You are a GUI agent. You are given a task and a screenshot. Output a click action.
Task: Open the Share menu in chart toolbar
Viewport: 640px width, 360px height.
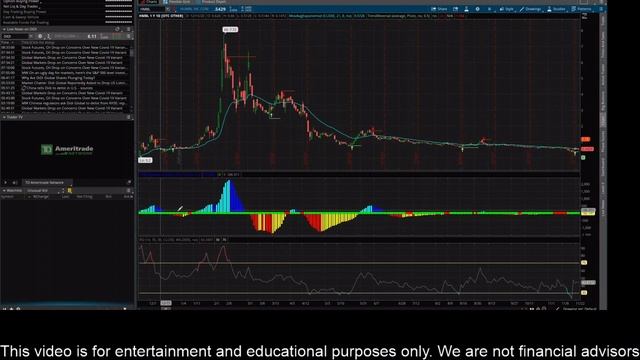click(x=439, y=9)
